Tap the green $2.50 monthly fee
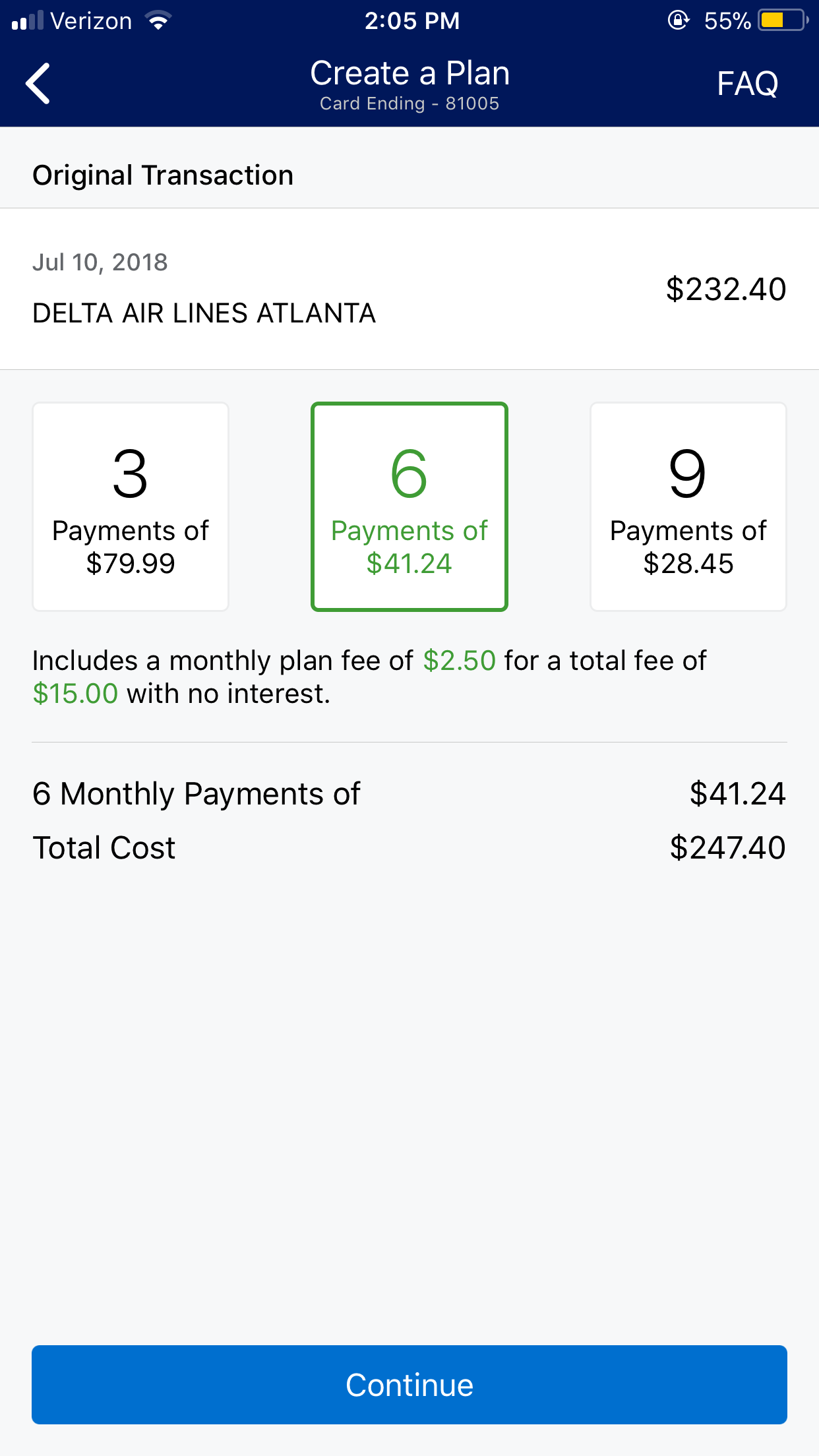The width and height of the screenshot is (819, 1456). [x=459, y=661]
